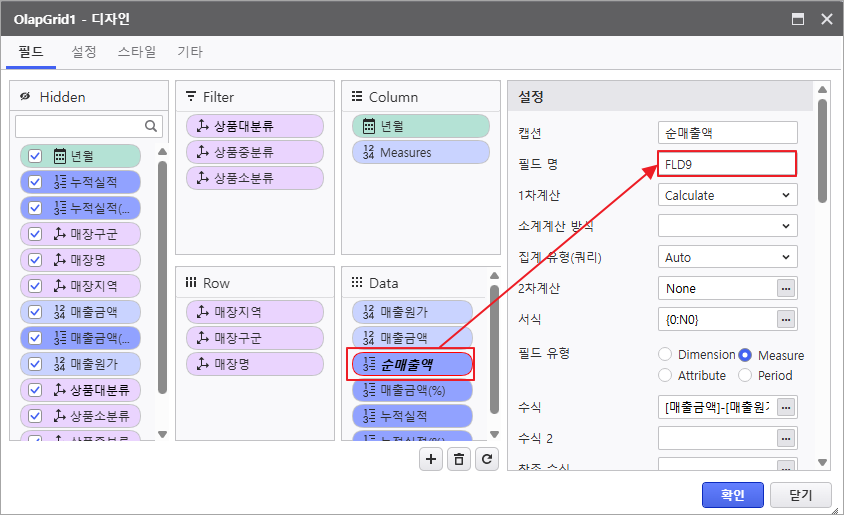The width and height of the screenshot is (844, 515).
Task: Select the Dimension radio button
Action: click(x=665, y=355)
